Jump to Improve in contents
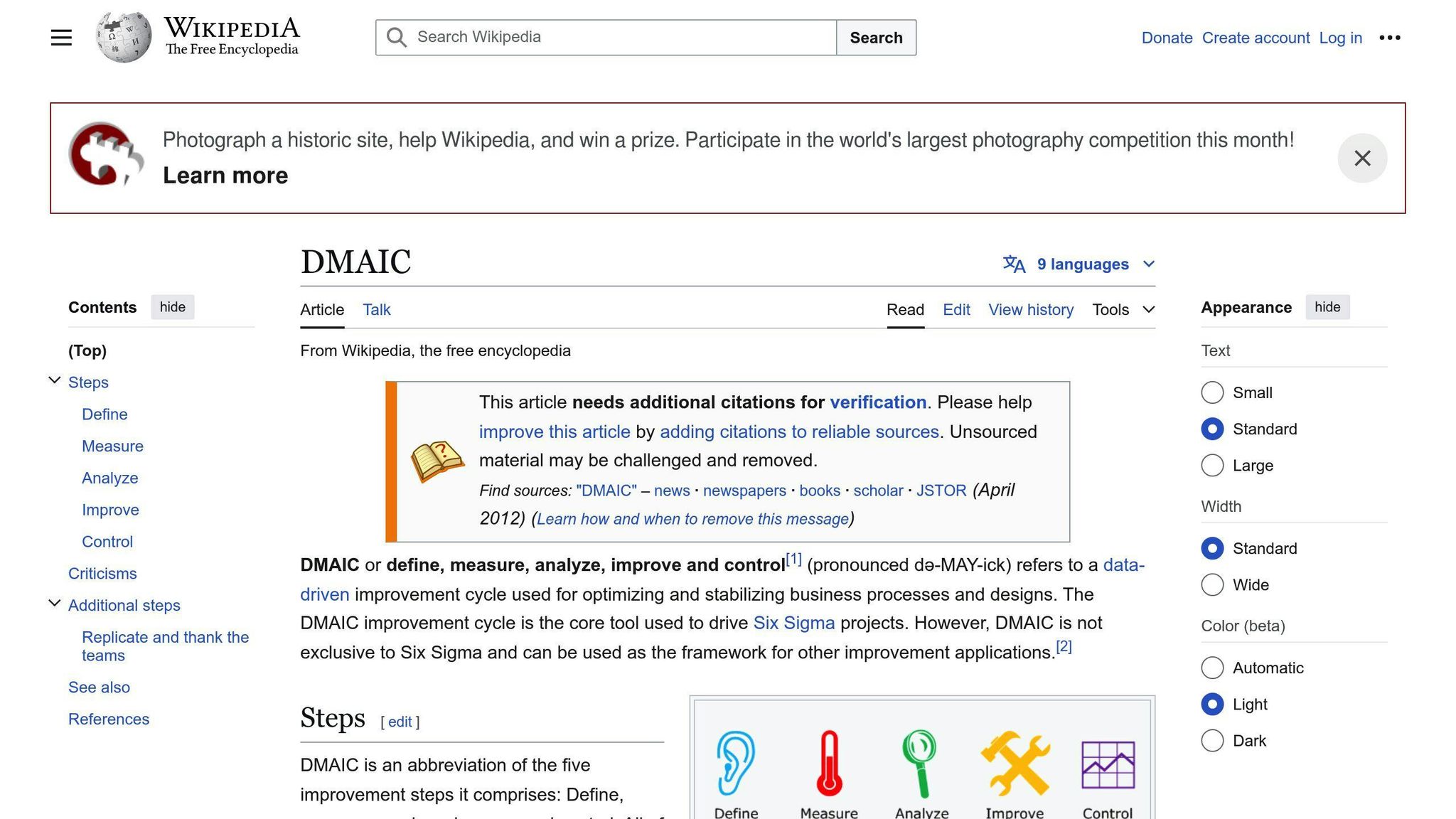1456x819 pixels. click(110, 510)
